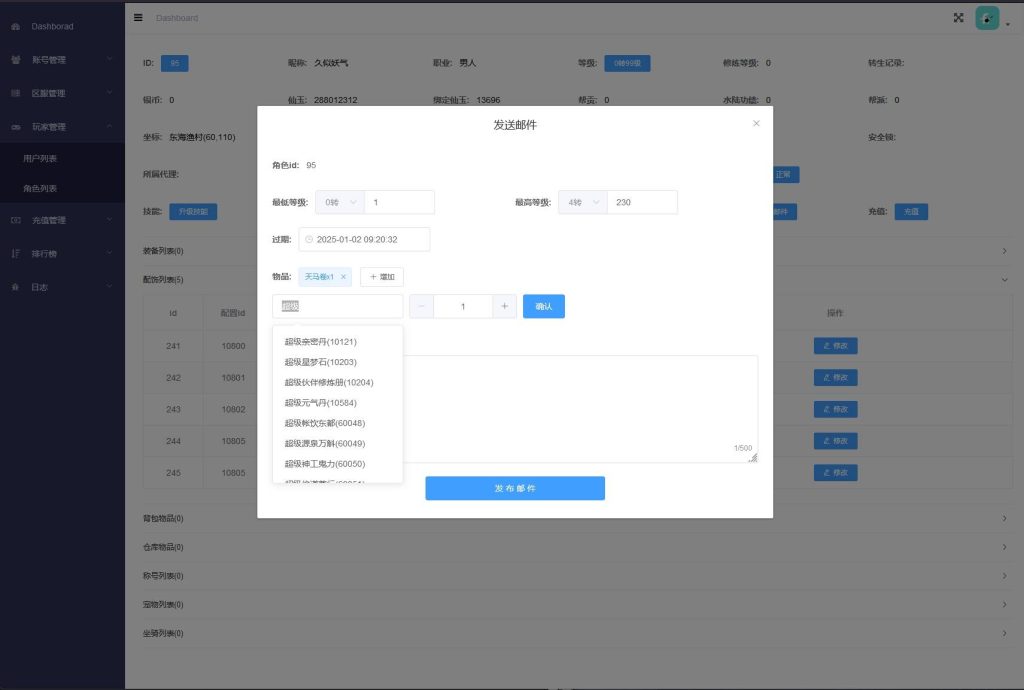The height and width of the screenshot is (690, 1024).
Task: Close the 发送邮件 dialog
Action: [x=756, y=123]
